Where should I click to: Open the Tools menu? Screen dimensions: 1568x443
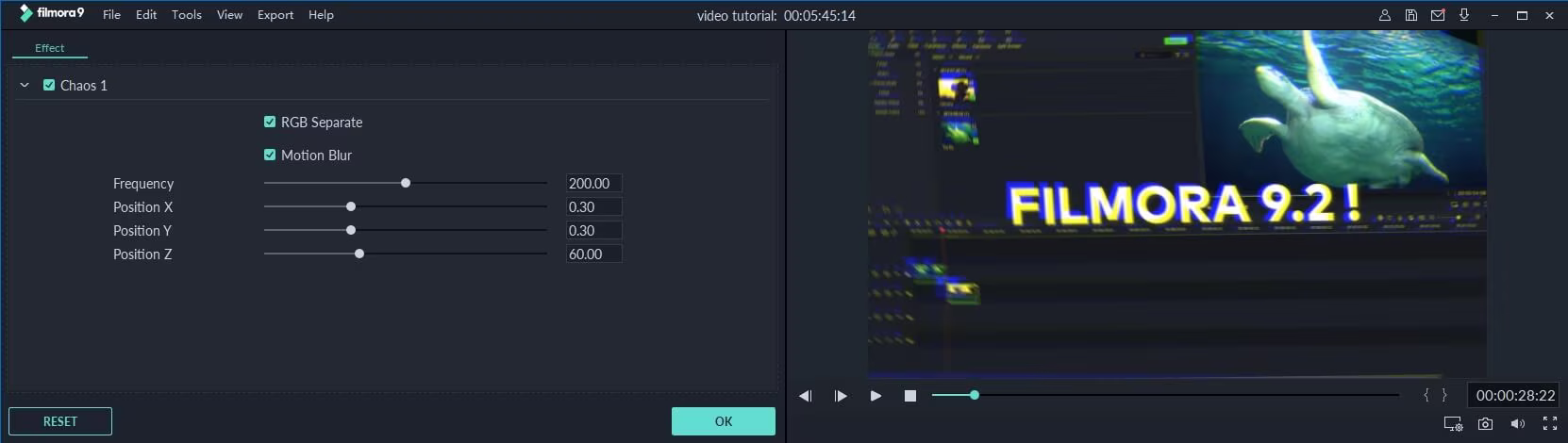pyautogui.click(x=187, y=15)
